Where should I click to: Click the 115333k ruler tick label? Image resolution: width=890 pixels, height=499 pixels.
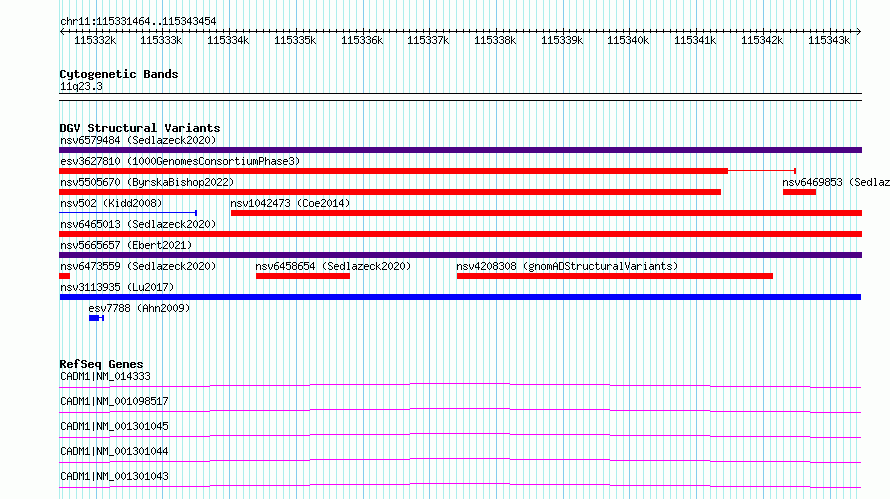pos(161,40)
